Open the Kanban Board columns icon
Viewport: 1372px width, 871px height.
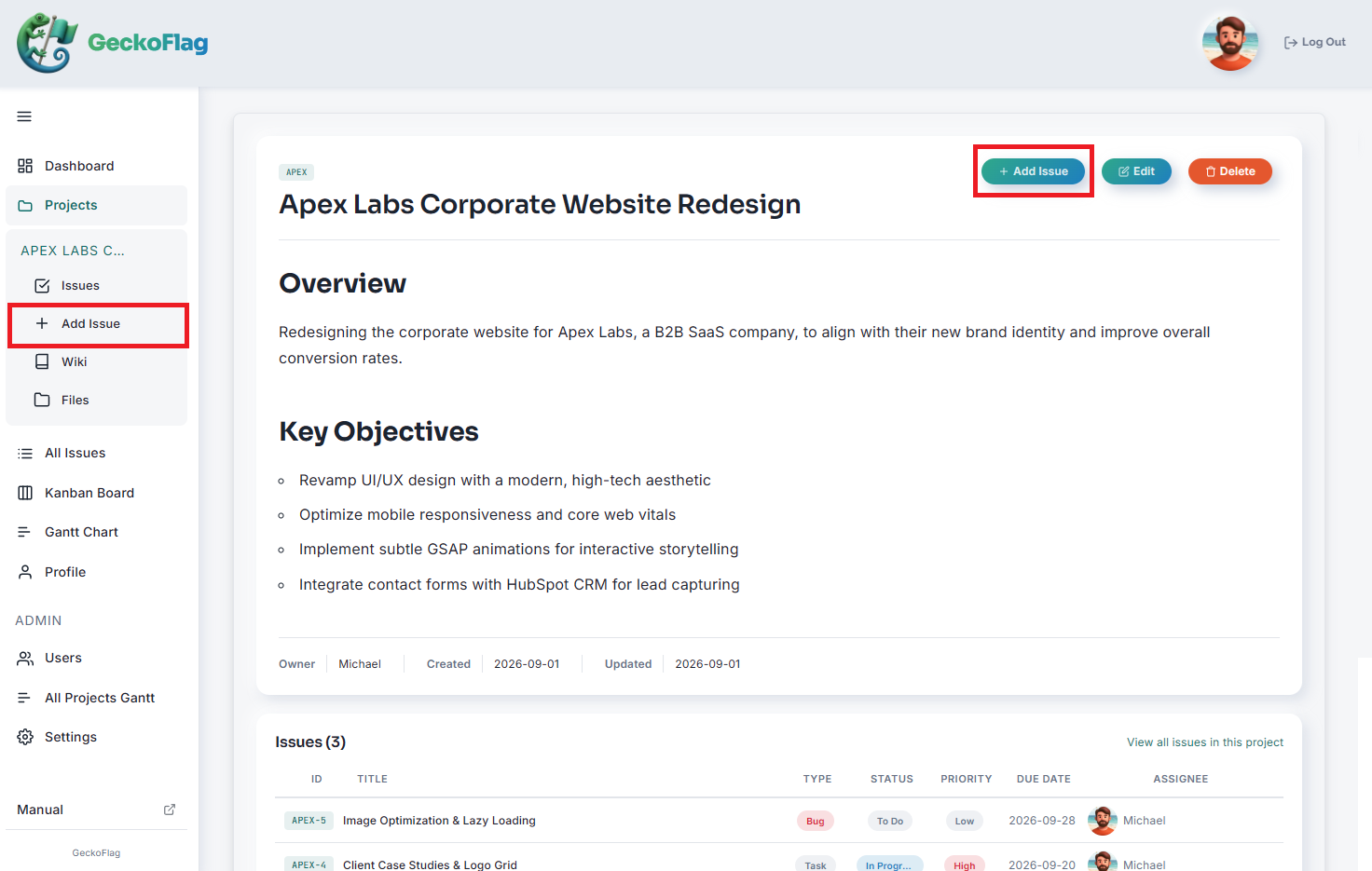[25, 493]
